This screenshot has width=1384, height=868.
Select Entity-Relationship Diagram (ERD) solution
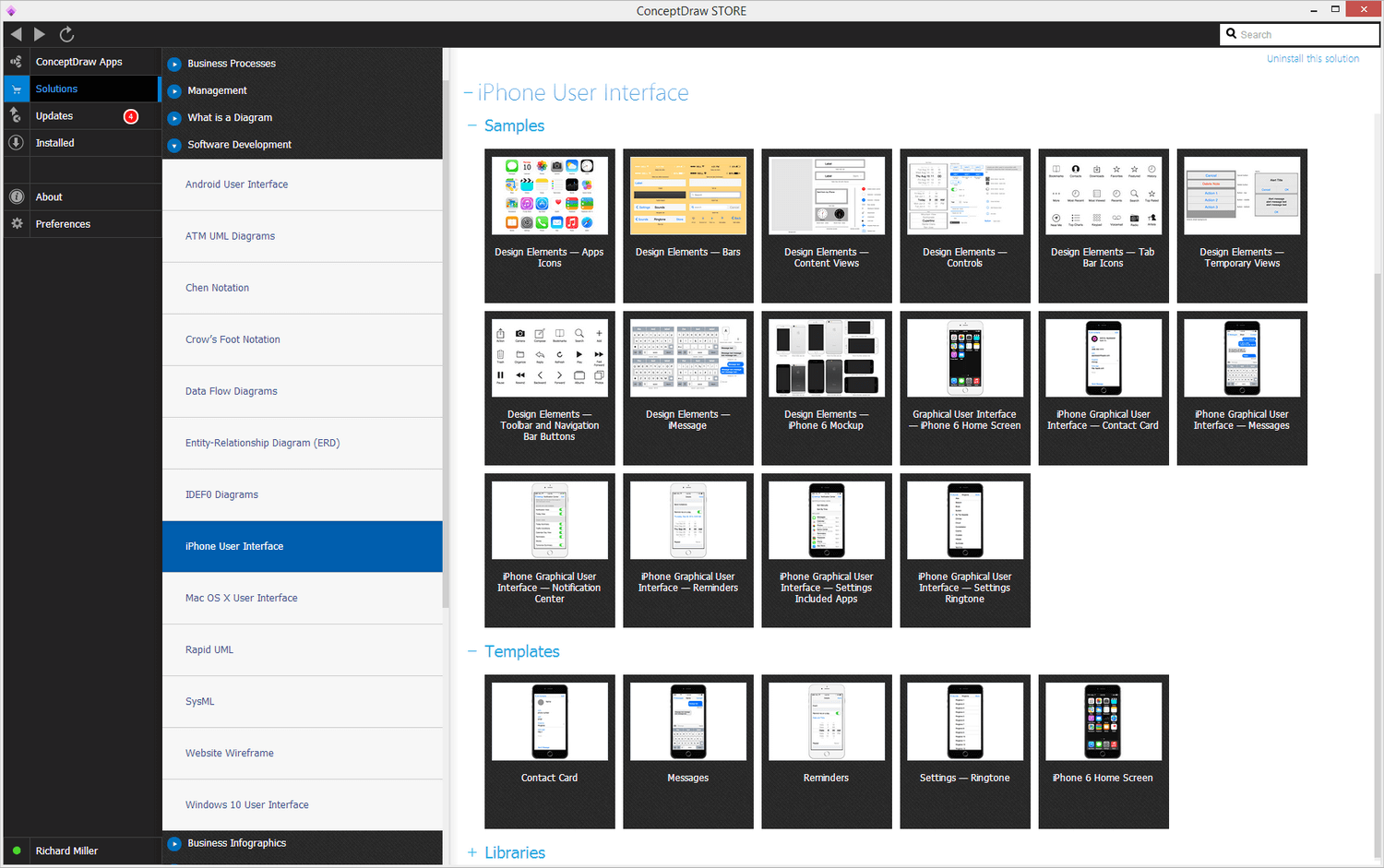point(302,443)
